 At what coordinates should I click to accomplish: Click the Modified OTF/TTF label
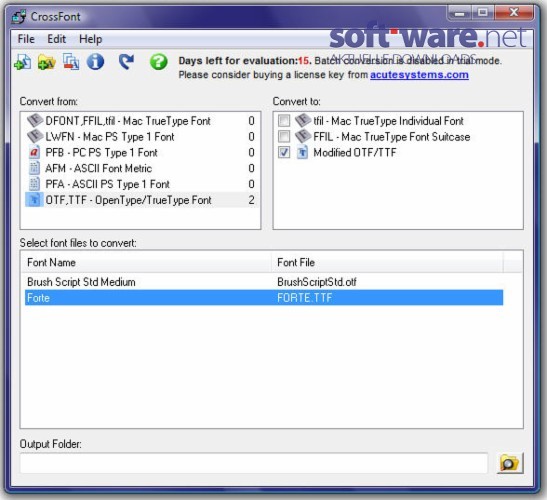(355, 152)
